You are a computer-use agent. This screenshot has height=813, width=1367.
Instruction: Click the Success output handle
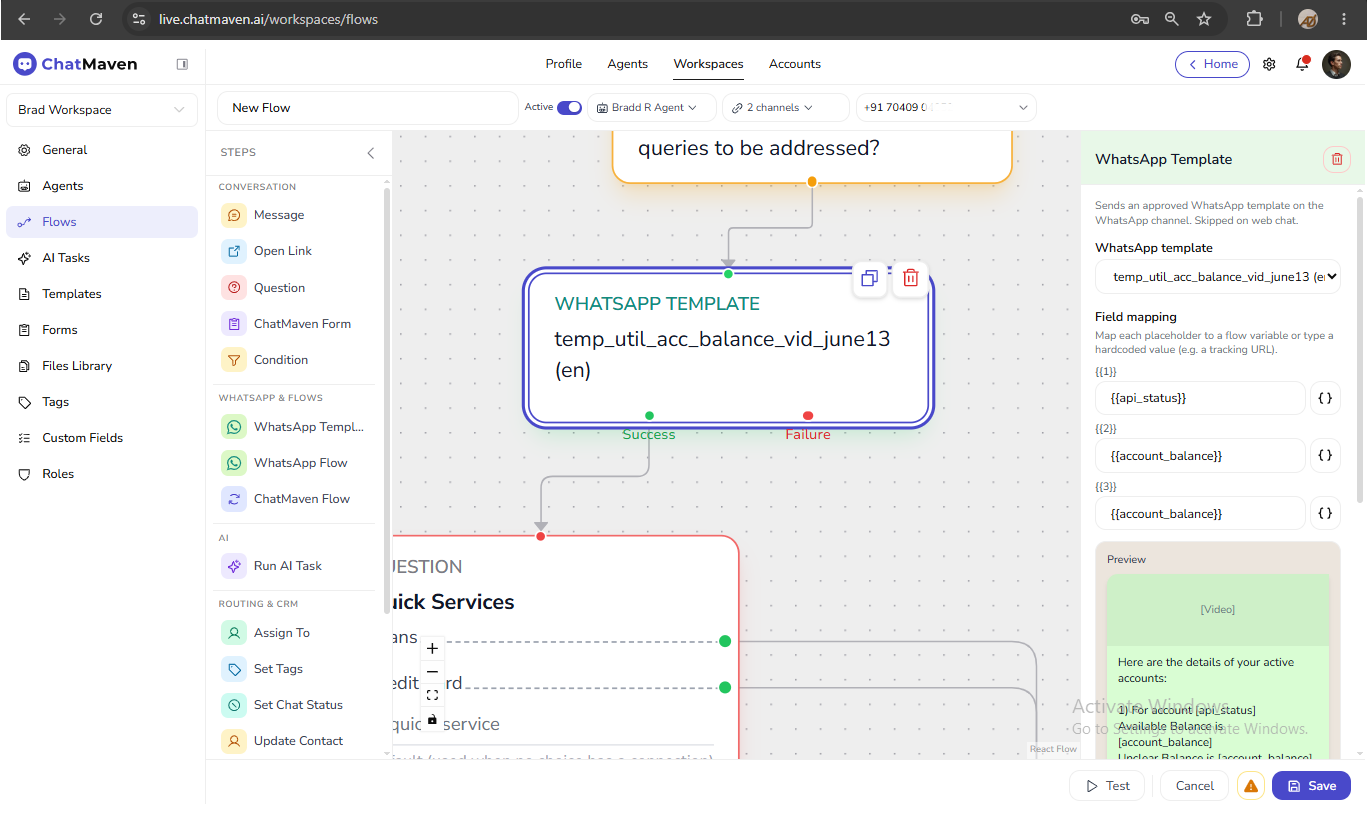pyautogui.click(x=649, y=416)
